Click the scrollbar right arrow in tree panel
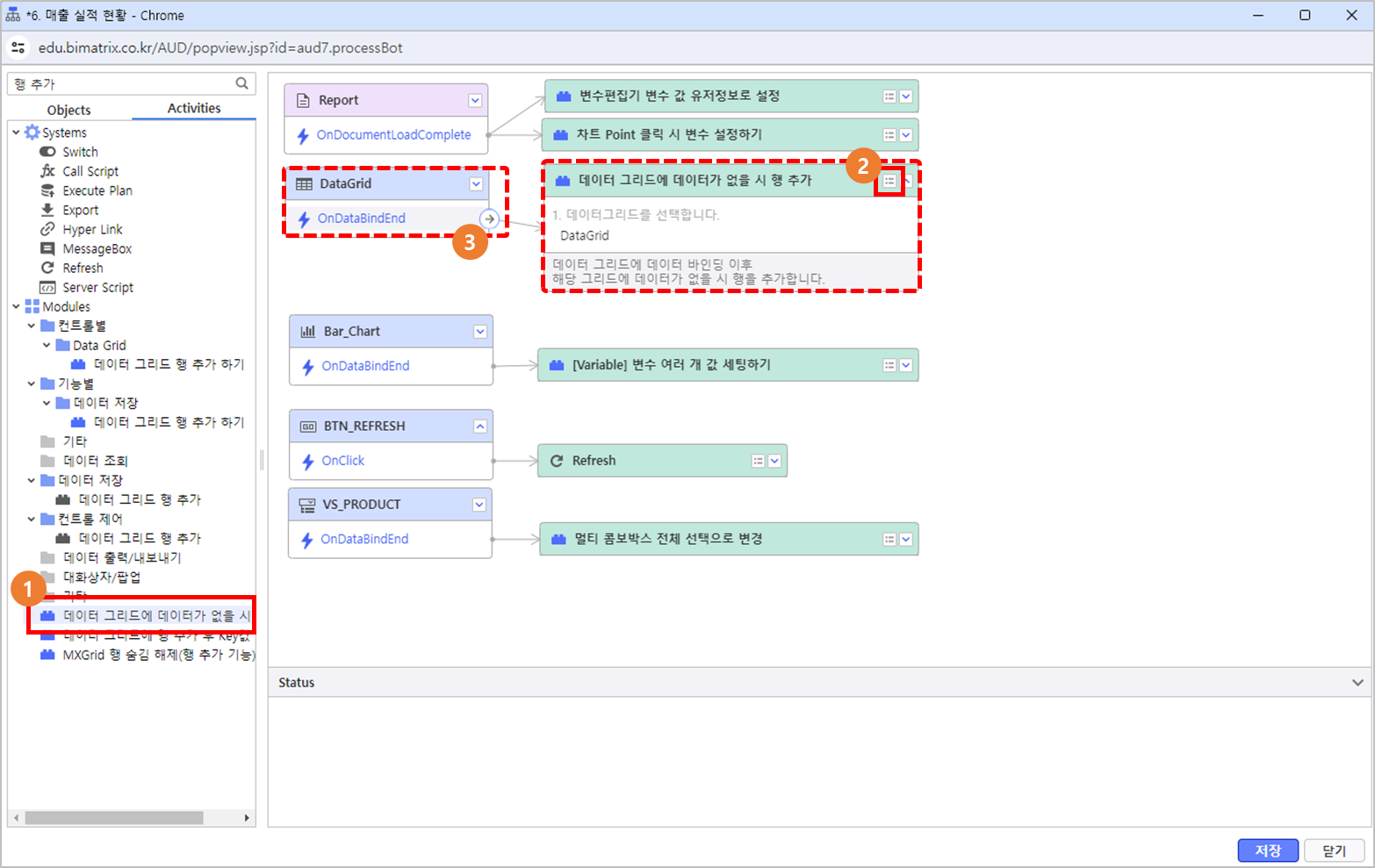Image resolution: width=1375 pixels, height=868 pixels. (x=247, y=818)
